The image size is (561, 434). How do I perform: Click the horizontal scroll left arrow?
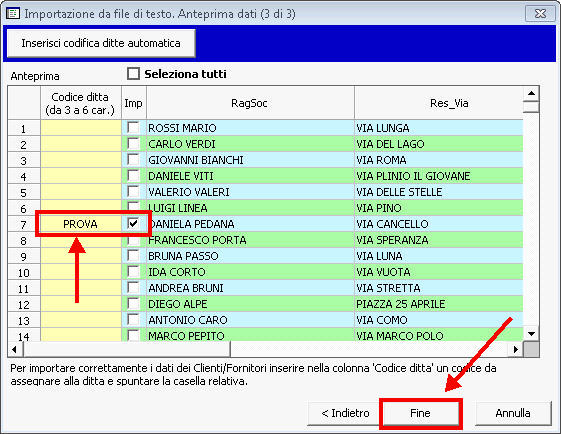[15, 349]
